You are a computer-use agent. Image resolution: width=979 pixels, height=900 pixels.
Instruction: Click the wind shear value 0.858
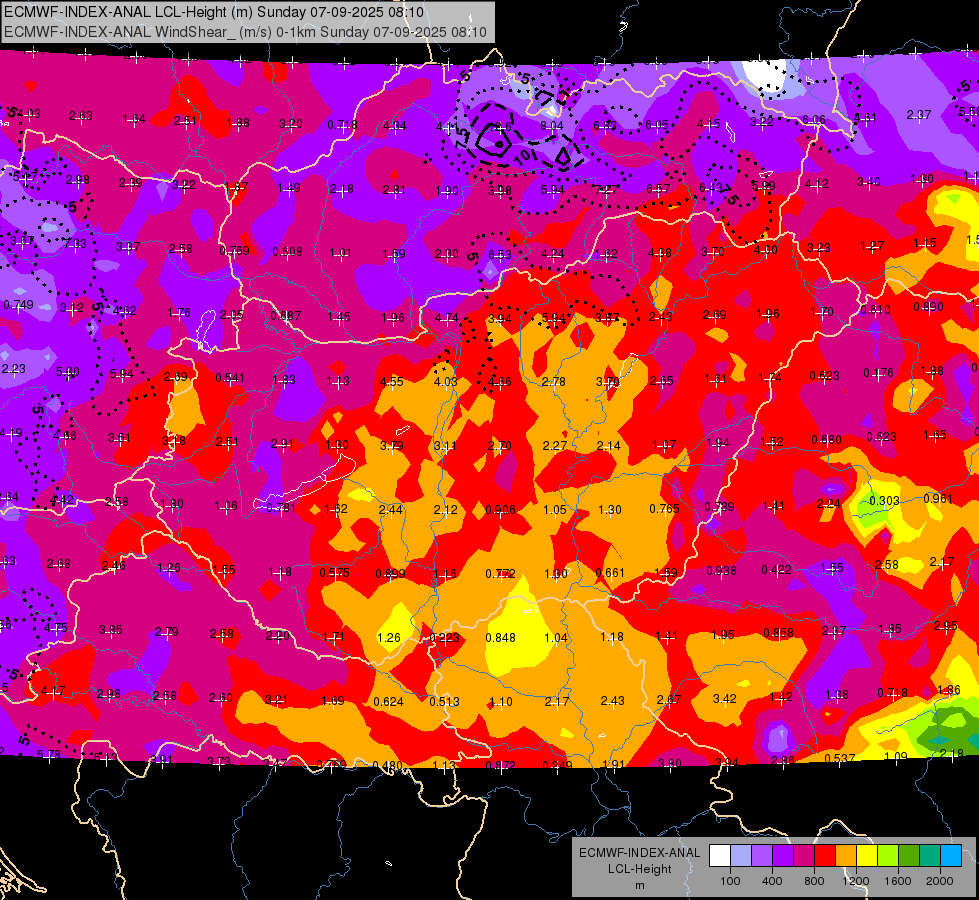(x=779, y=633)
